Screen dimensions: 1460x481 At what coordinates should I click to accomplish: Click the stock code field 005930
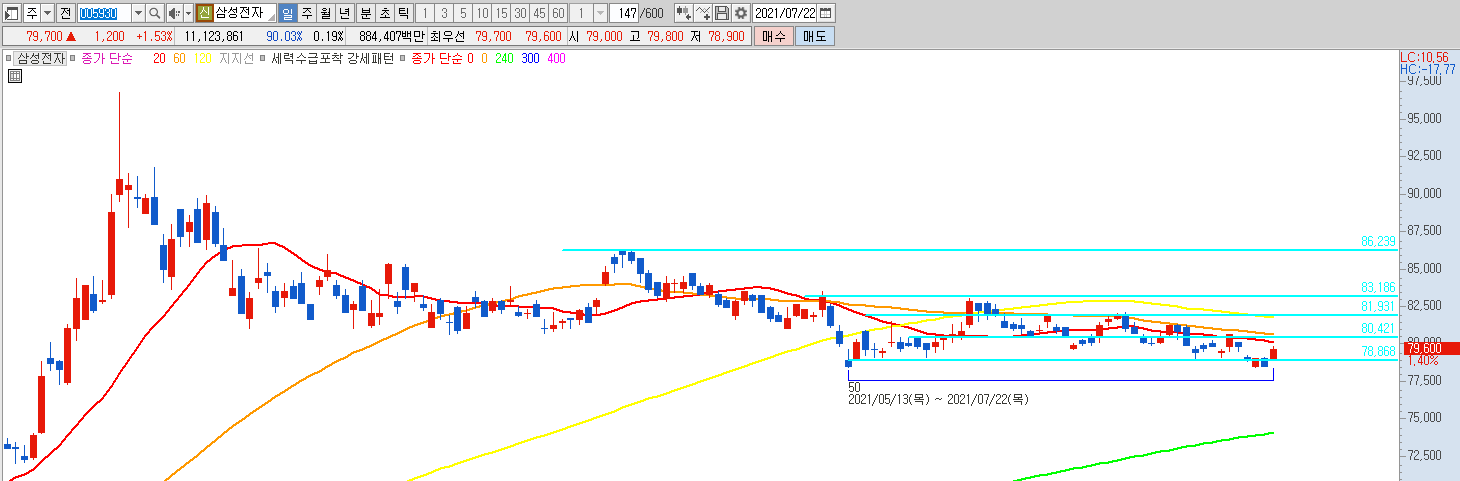click(105, 13)
